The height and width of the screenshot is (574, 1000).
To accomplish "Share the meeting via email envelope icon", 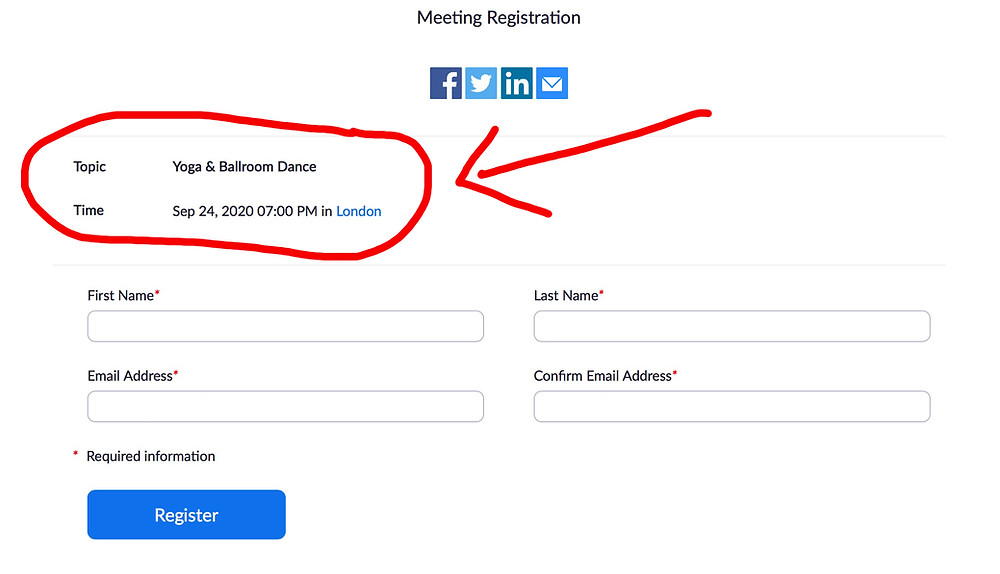I will 552,83.
